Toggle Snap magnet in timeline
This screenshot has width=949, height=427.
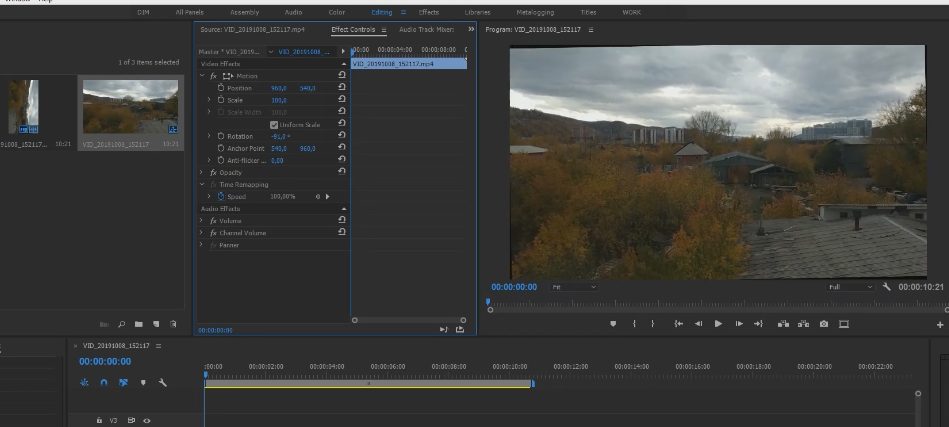tap(103, 382)
